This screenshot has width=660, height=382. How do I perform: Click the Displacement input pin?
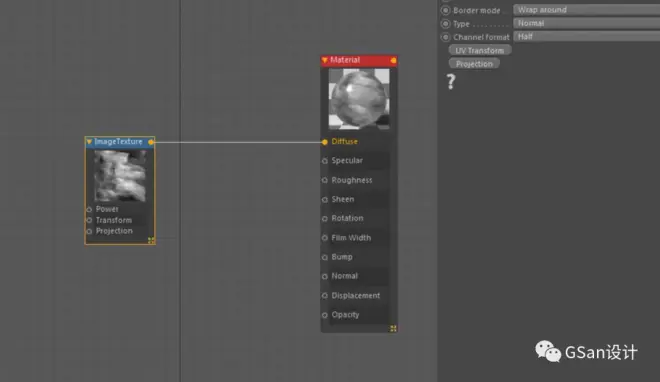pos(325,296)
